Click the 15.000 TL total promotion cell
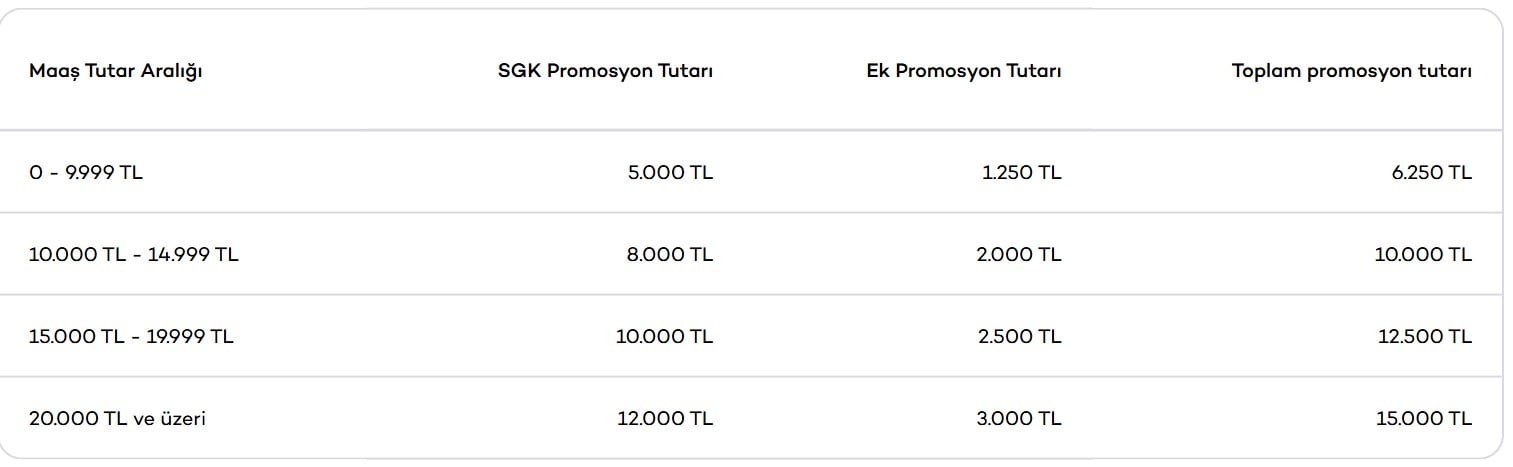The width and height of the screenshot is (1513, 467). point(1424,418)
